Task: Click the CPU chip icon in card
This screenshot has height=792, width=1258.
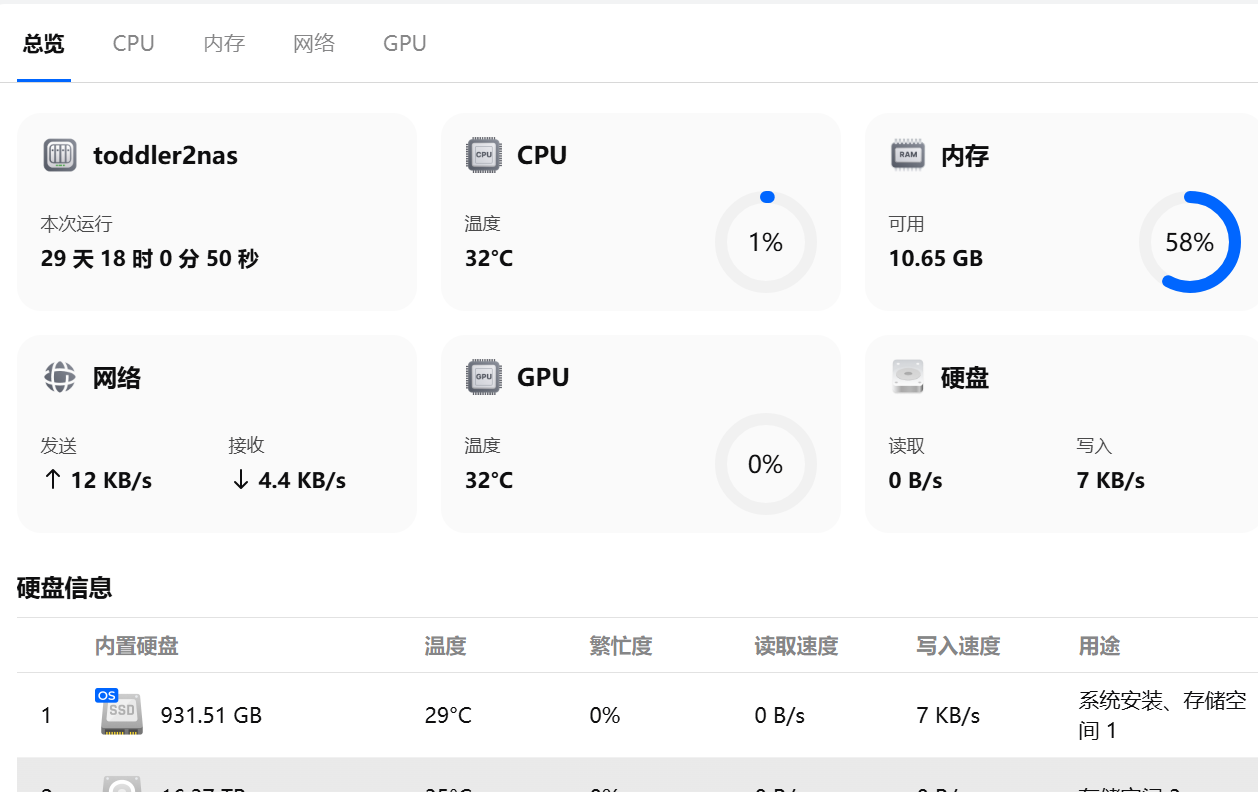Action: [x=484, y=156]
